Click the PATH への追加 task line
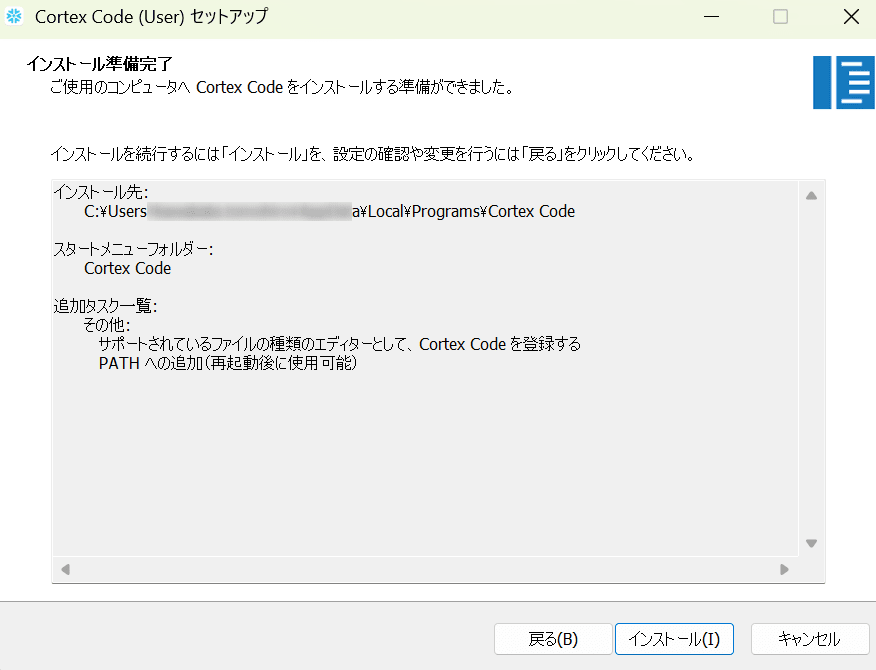The height and width of the screenshot is (670, 876). point(228,363)
